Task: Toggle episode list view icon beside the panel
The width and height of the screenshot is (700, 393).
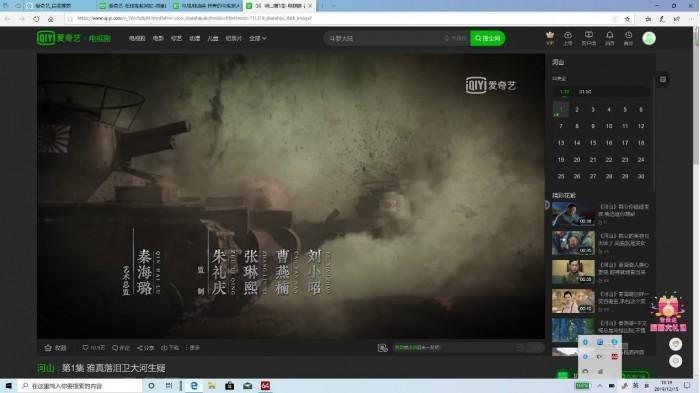Action: [x=662, y=79]
